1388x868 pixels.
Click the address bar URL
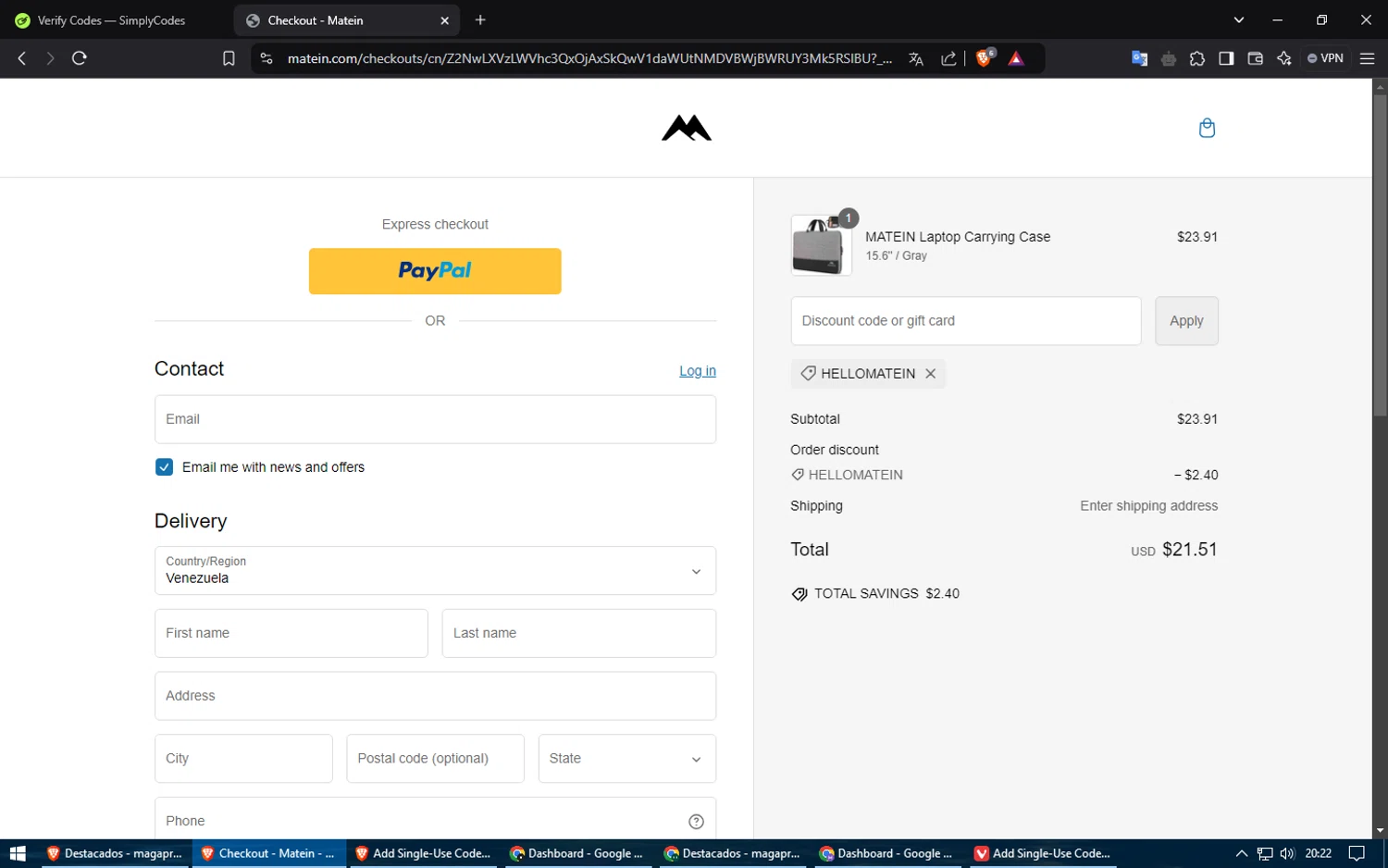(589, 58)
